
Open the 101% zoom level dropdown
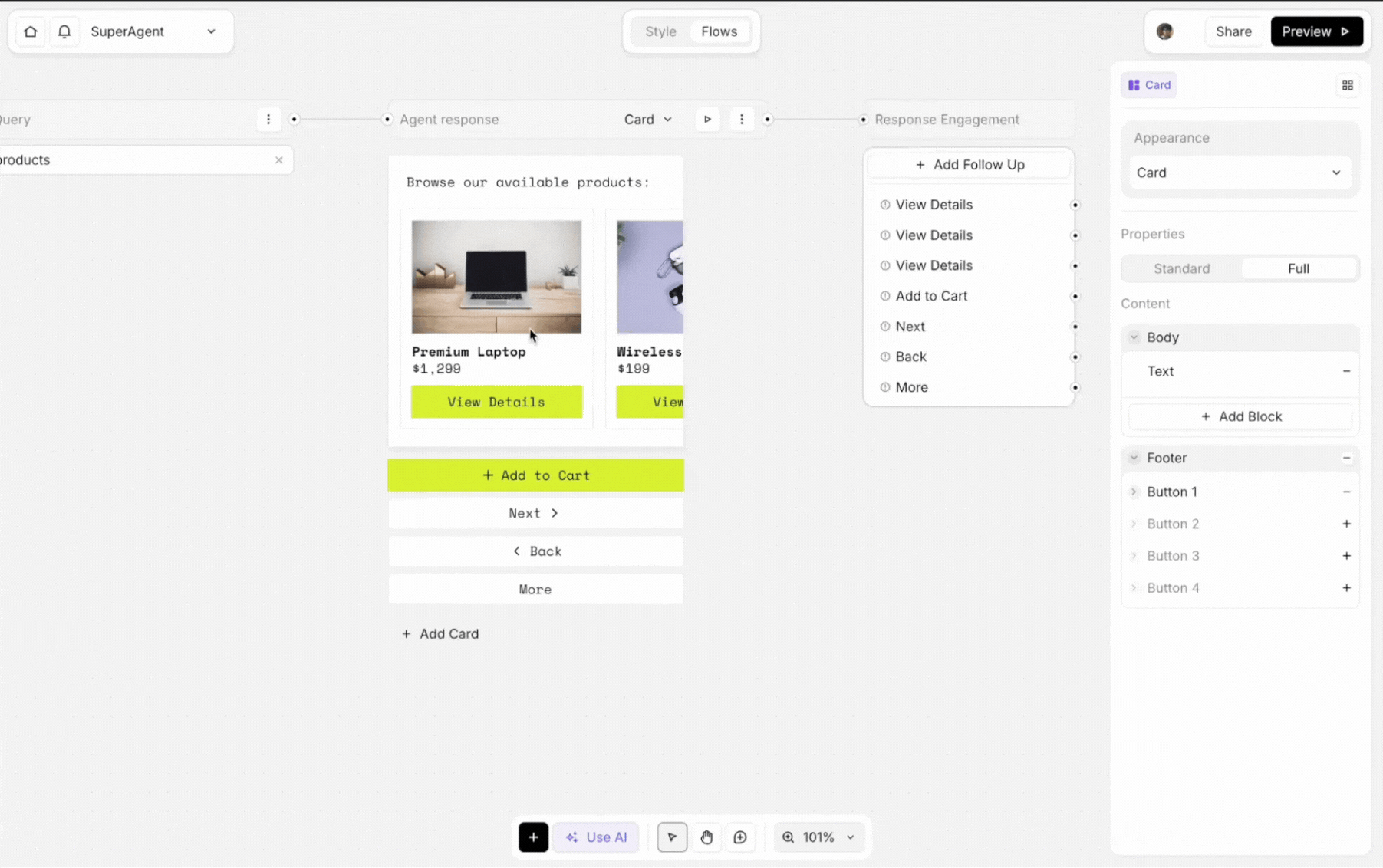click(818, 837)
